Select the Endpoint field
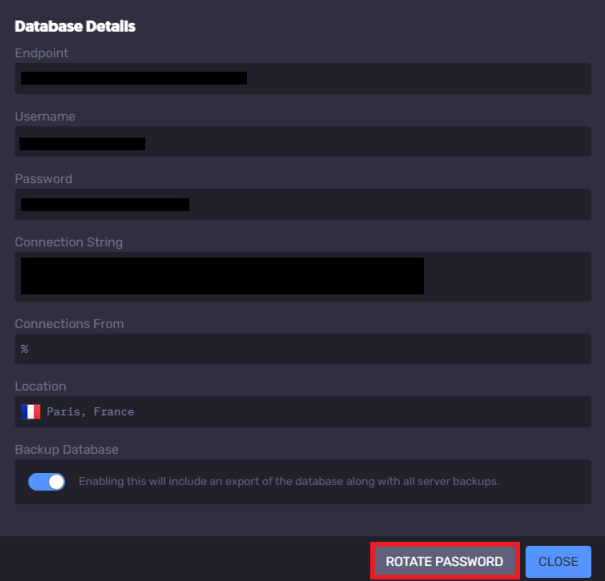The width and height of the screenshot is (605, 581). tap(302, 78)
